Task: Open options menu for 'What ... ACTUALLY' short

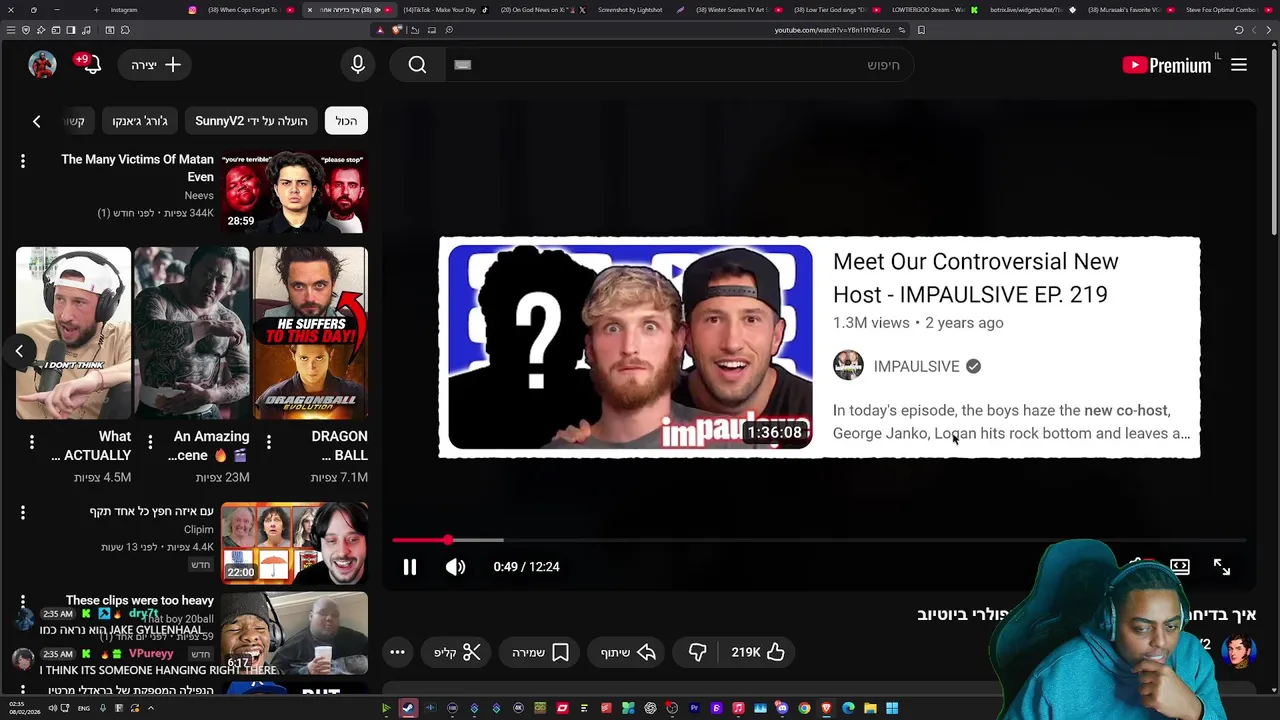Action: tap(31, 441)
